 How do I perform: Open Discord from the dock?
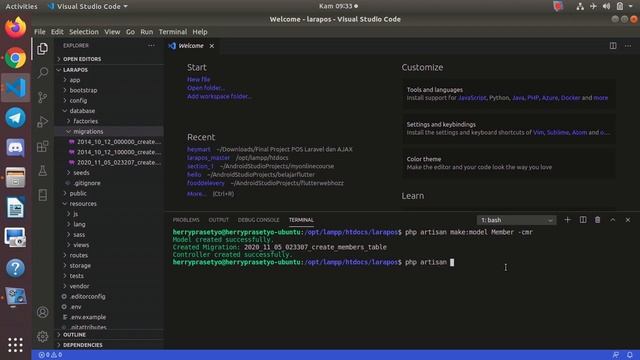[x=16, y=148]
